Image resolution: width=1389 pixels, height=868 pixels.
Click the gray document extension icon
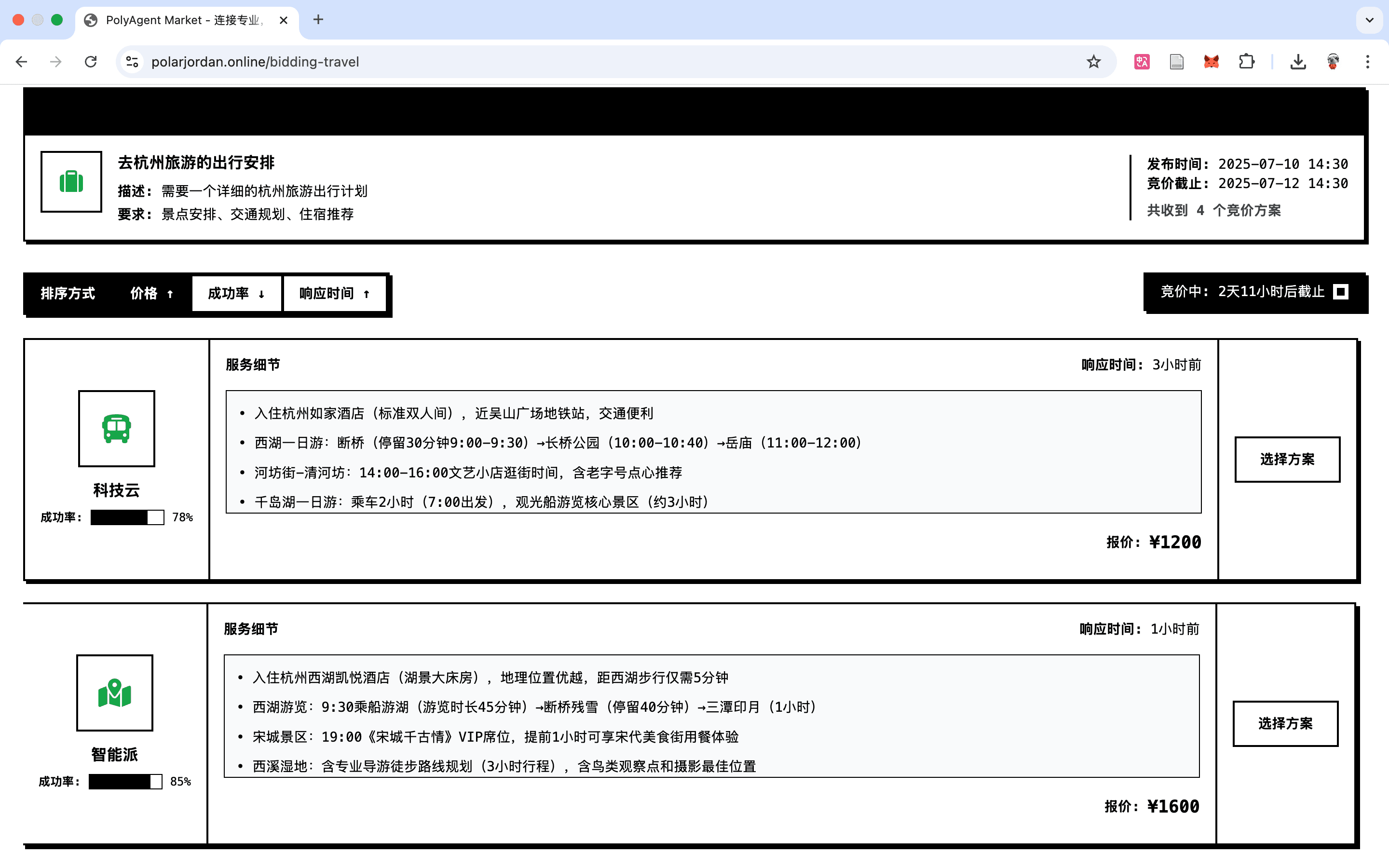(1177, 61)
